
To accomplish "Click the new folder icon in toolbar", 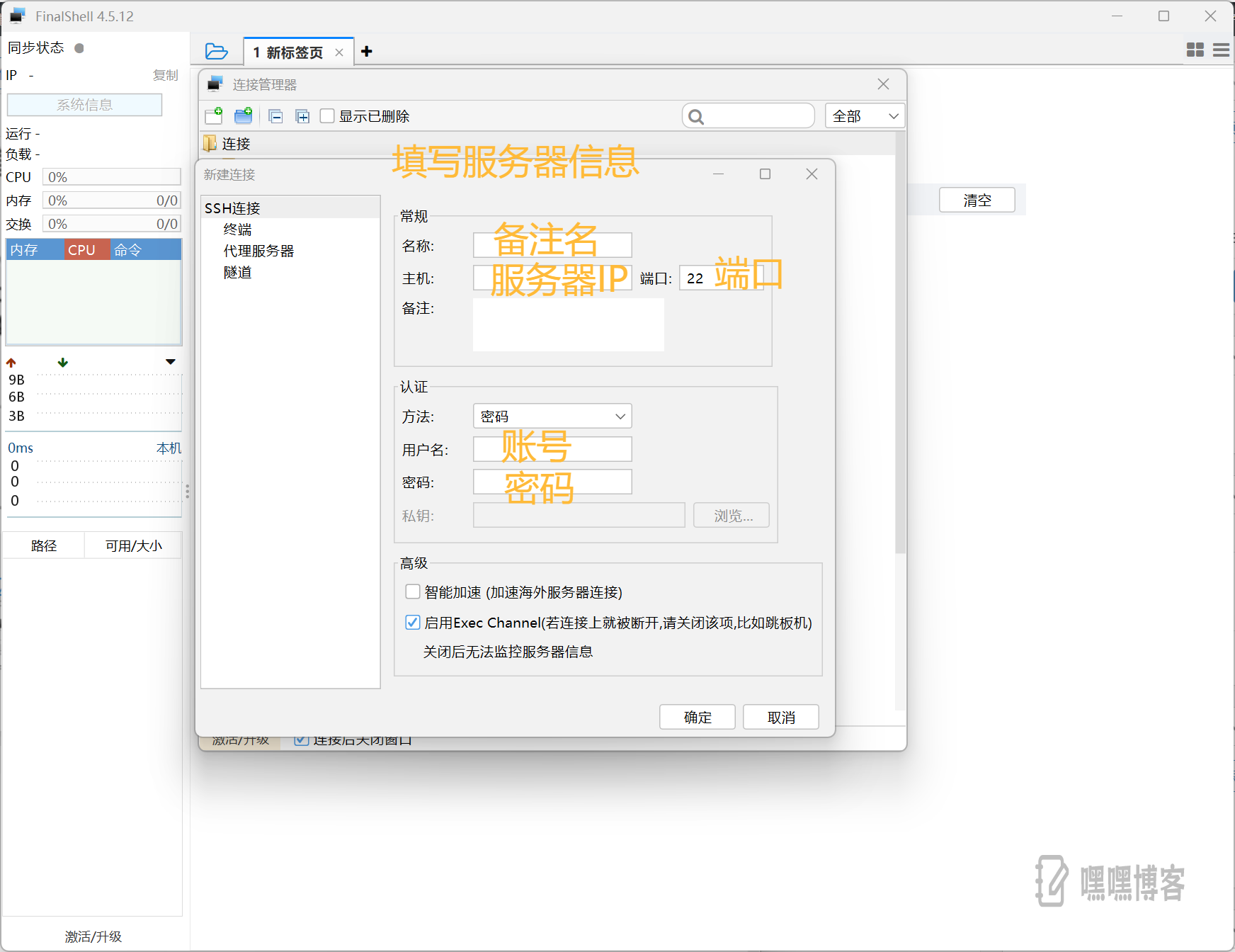I will (244, 116).
